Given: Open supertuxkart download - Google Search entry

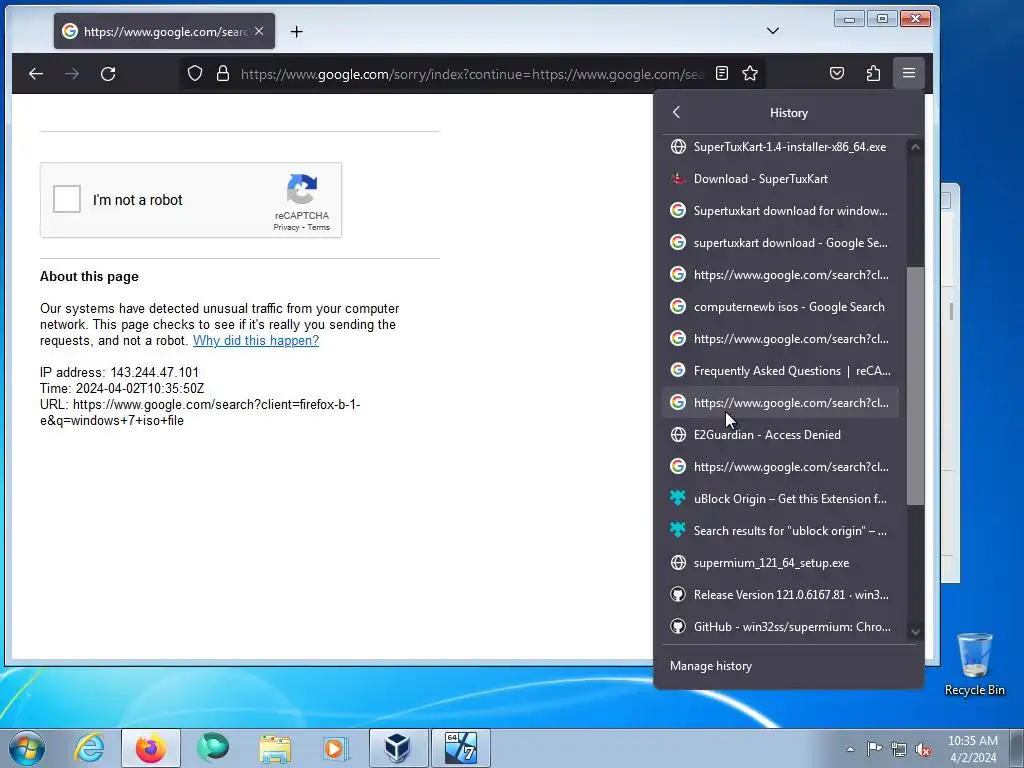Looking at the screenshot, I should point(780,243).
